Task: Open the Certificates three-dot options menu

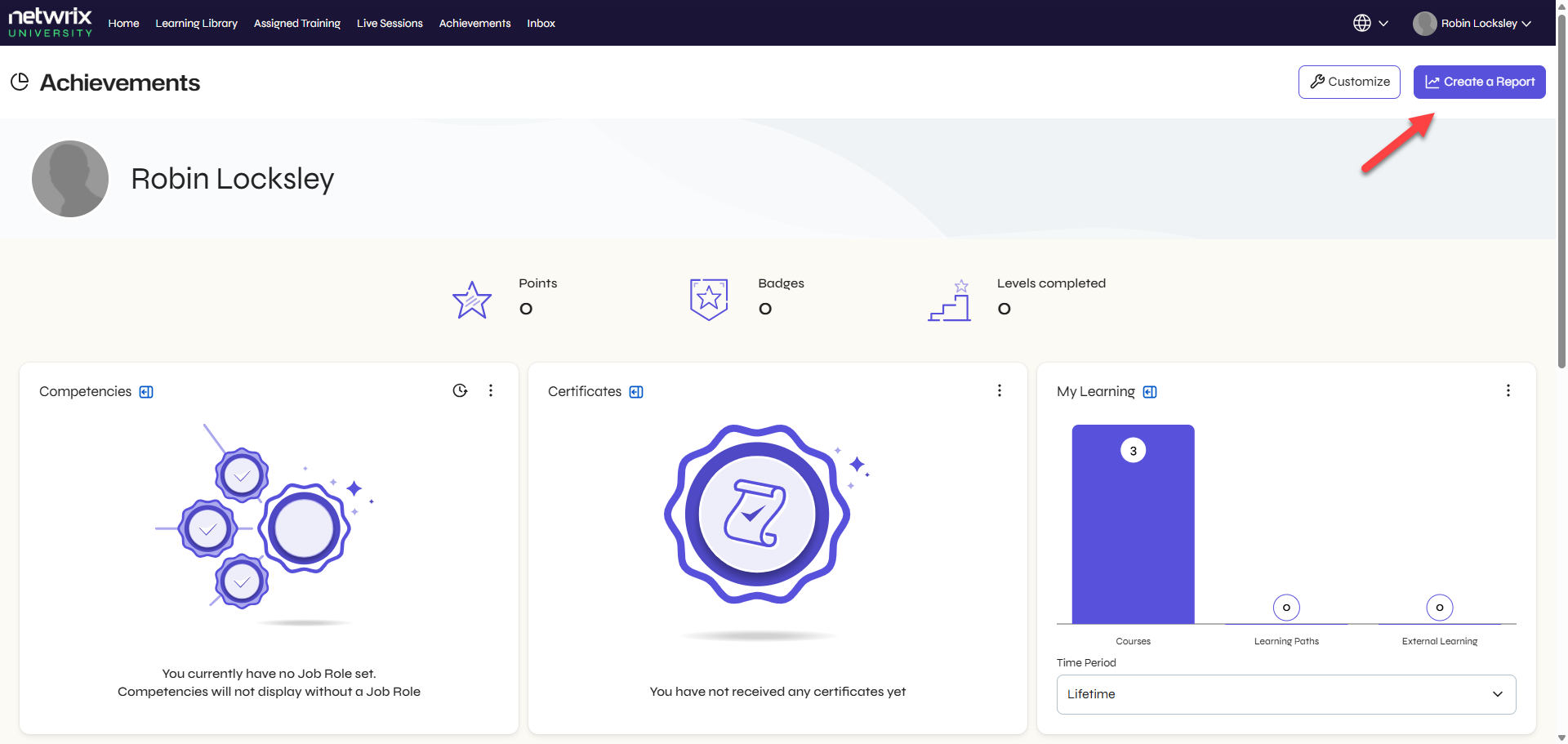Action: coord(999,390)
